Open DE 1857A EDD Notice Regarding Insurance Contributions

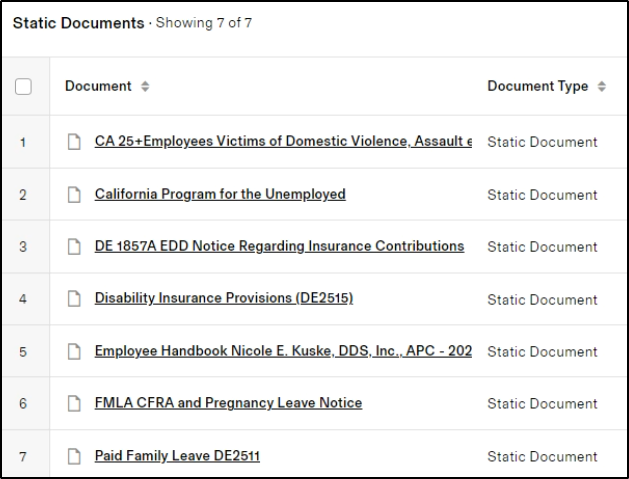(x=279, y=246)
